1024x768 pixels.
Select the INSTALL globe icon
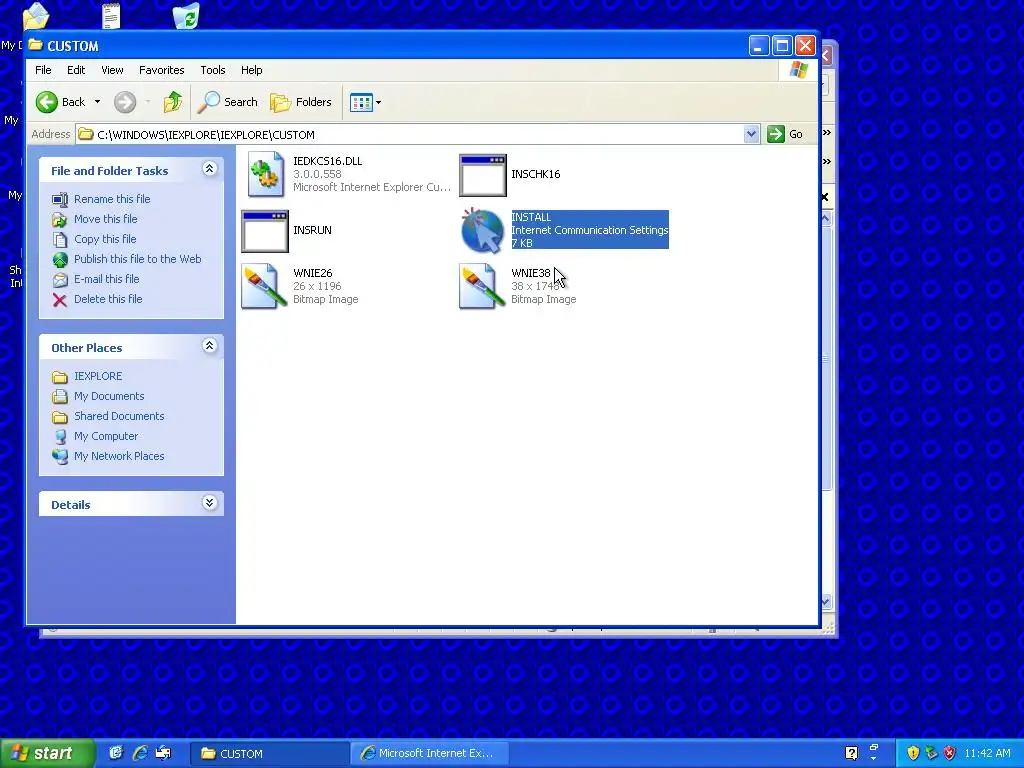tap(482, 231)
